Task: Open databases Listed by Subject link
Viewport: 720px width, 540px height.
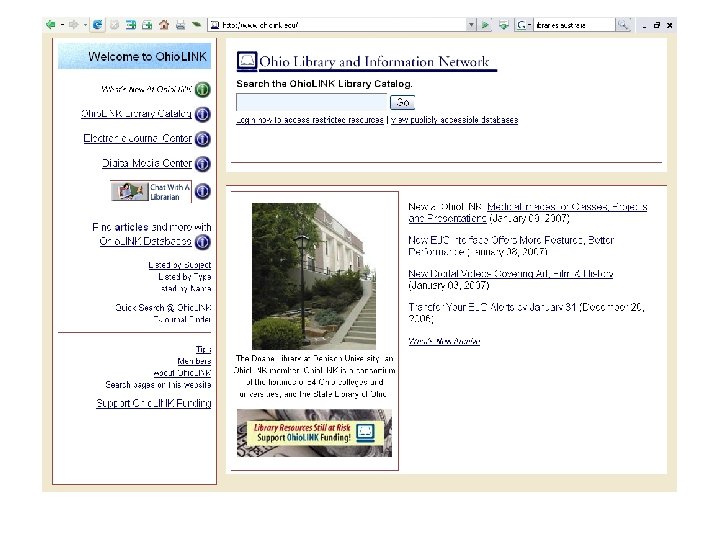Action: 180,265
